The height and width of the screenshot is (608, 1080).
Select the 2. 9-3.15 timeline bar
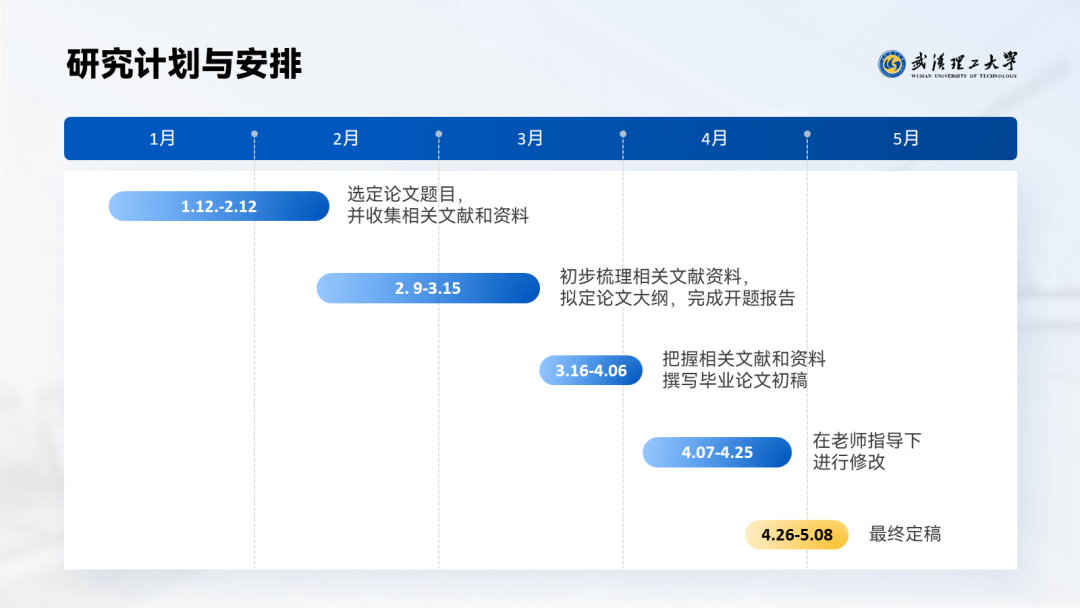428,288
